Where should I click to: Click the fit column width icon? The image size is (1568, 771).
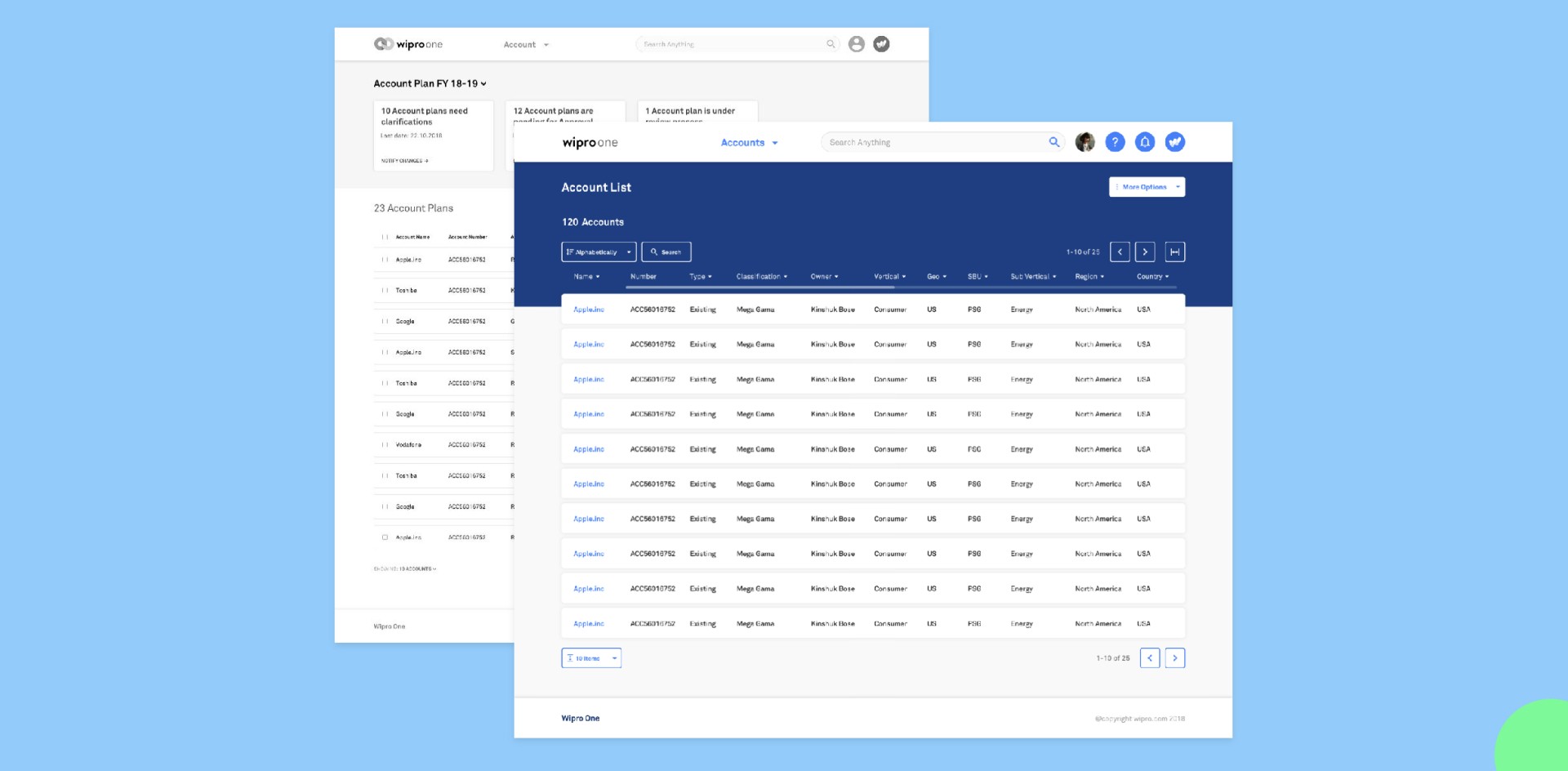click(1174, 252)
